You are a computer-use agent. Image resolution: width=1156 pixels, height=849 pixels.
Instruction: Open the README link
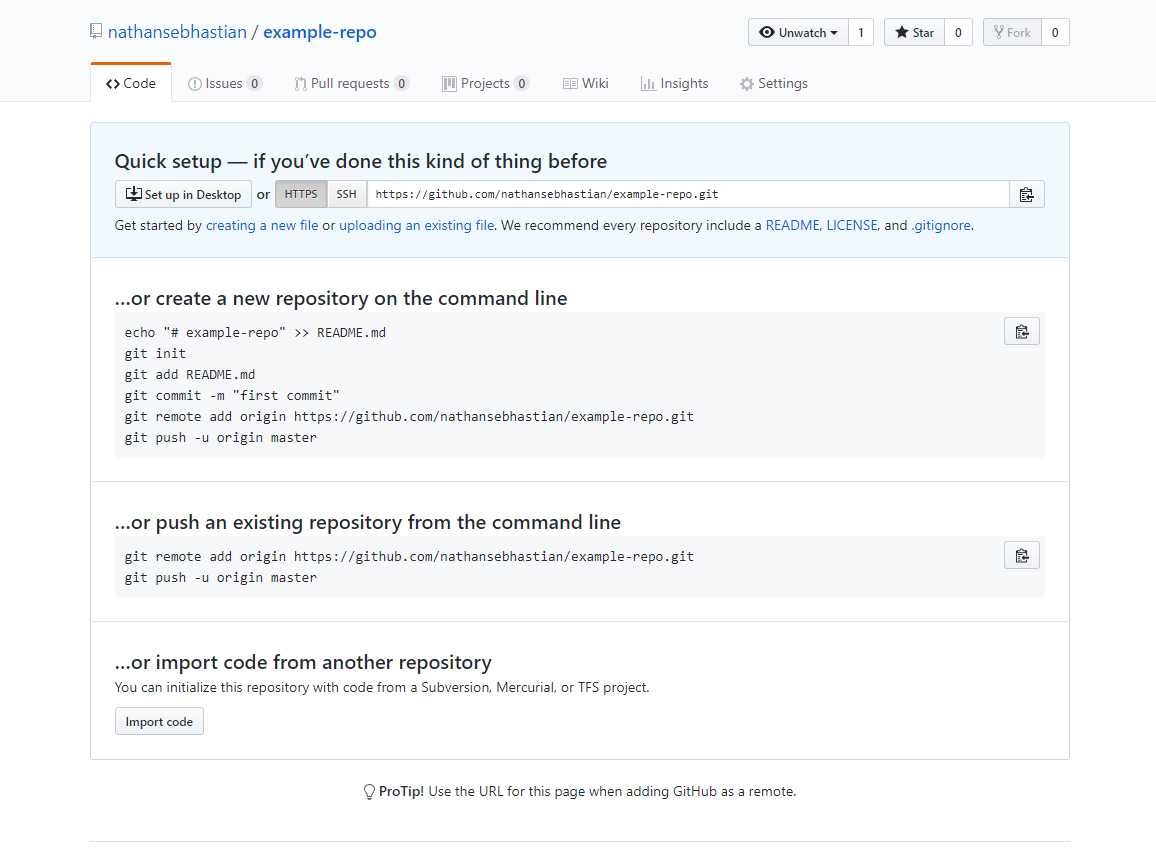pyautogui.click(x=793, y=226)
